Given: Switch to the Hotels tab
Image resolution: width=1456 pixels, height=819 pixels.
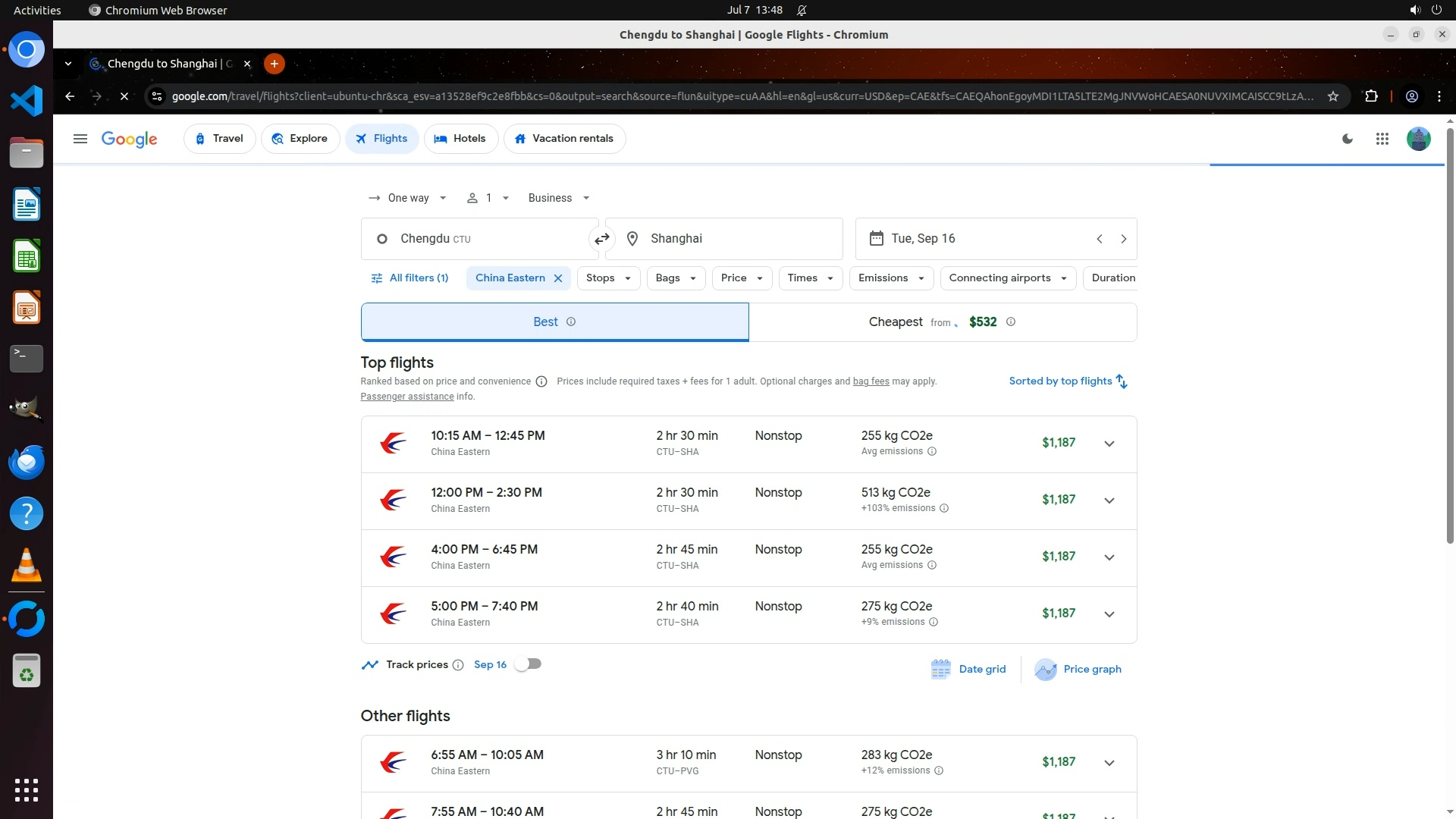Looking at the screenshot, I should click(460, 139).
